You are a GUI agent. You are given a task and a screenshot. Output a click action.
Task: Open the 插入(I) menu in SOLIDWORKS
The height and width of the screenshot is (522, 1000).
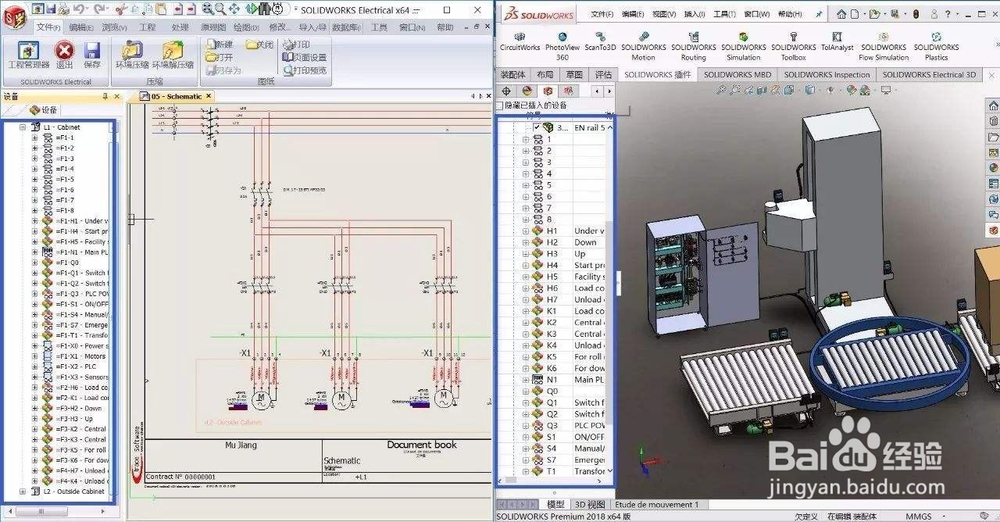pyautogui.click(x=695, y=13)
